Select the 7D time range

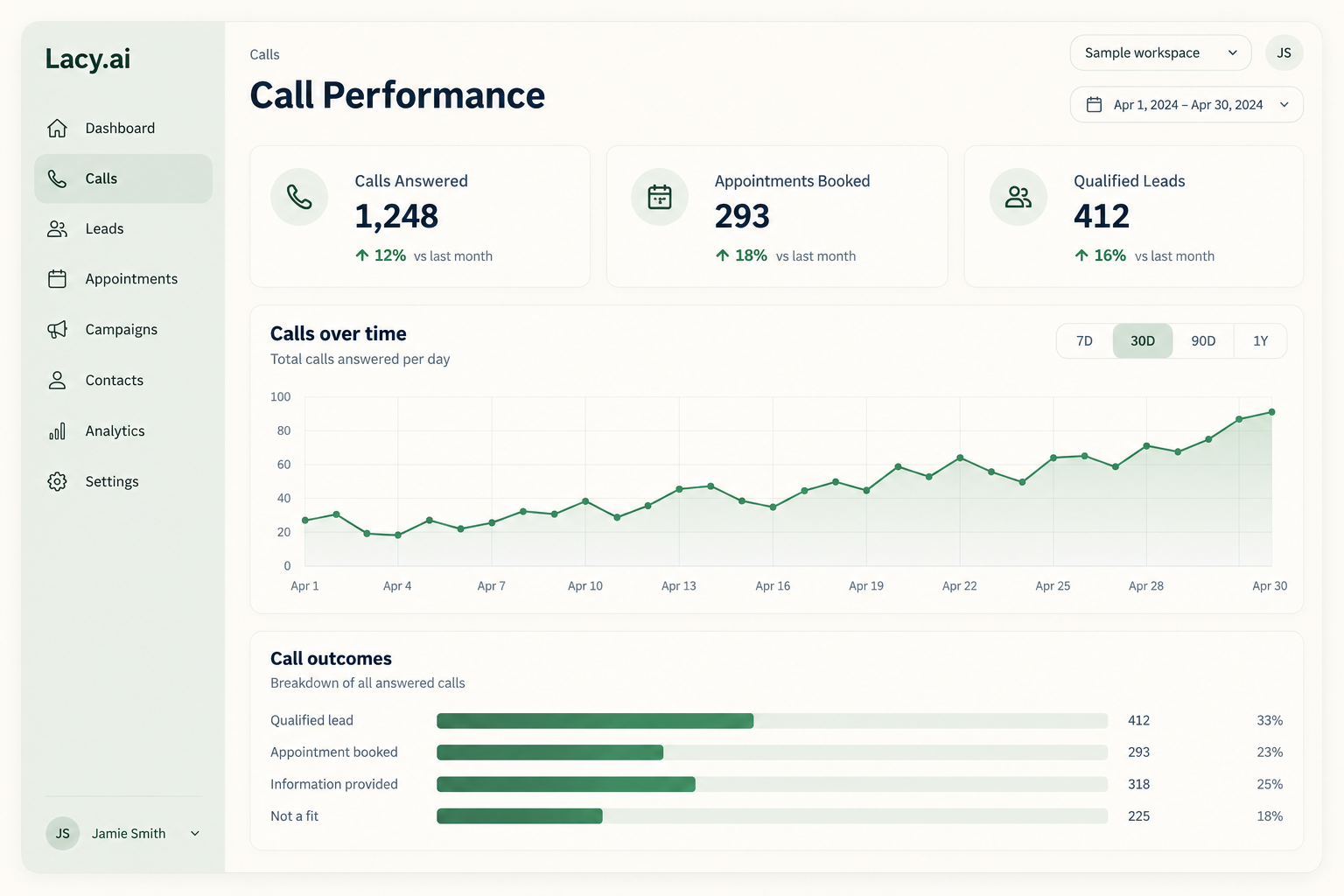1085,341
